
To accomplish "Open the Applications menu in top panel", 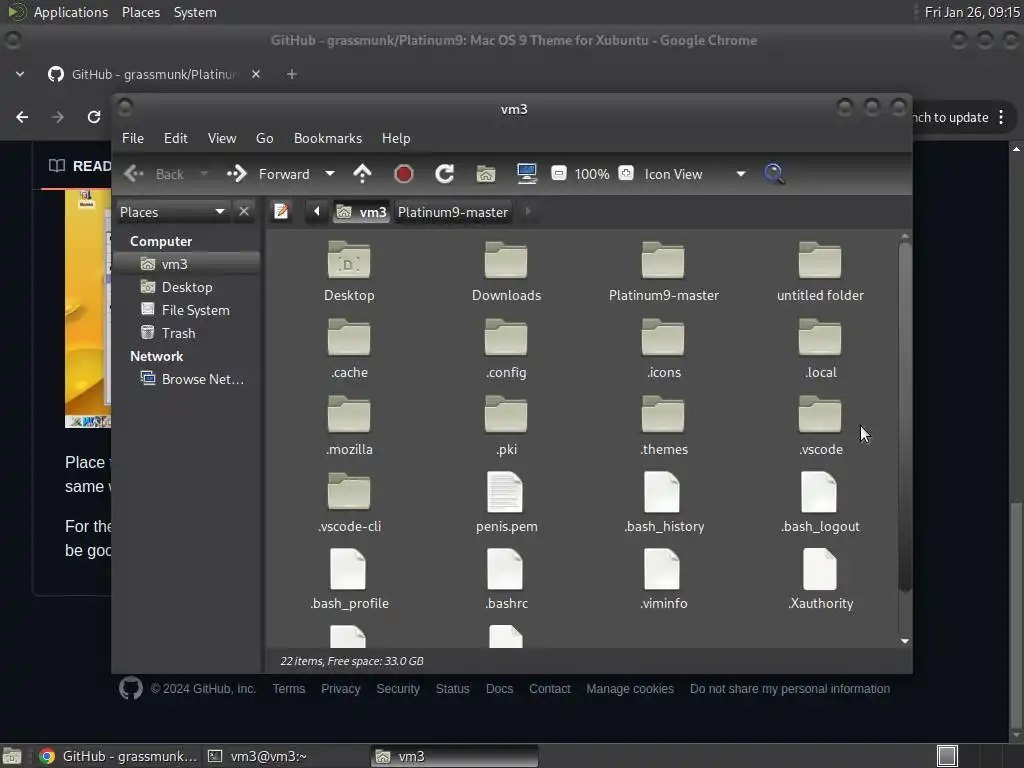I will click(71, 12).
